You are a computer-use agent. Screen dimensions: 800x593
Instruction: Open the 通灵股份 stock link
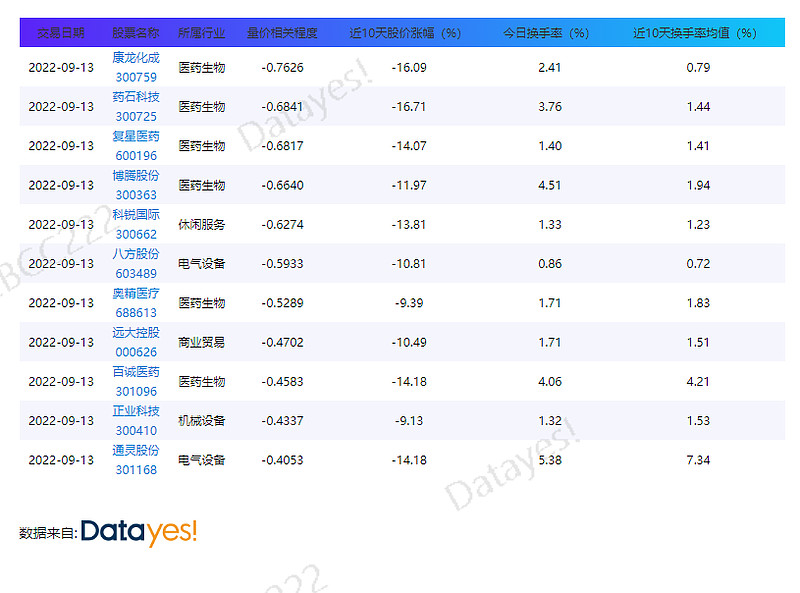[136, 451]
